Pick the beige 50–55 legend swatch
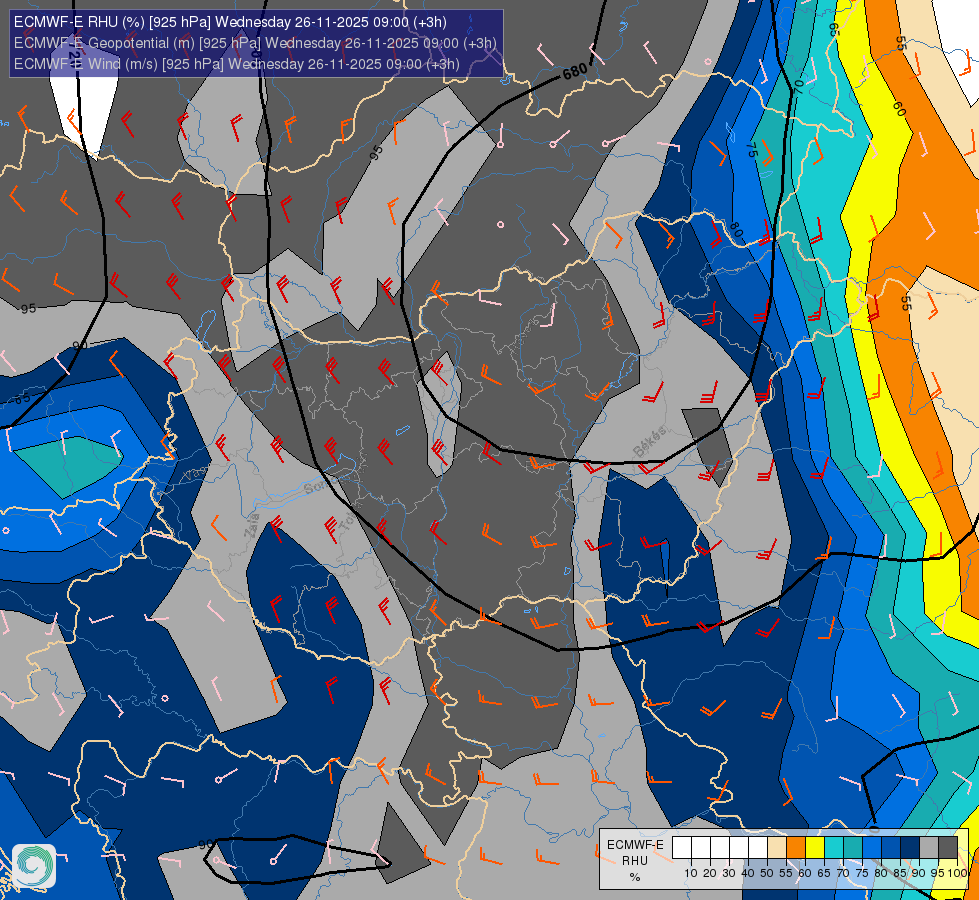Screen dimensions: 979x900 (x=777, y=848)
